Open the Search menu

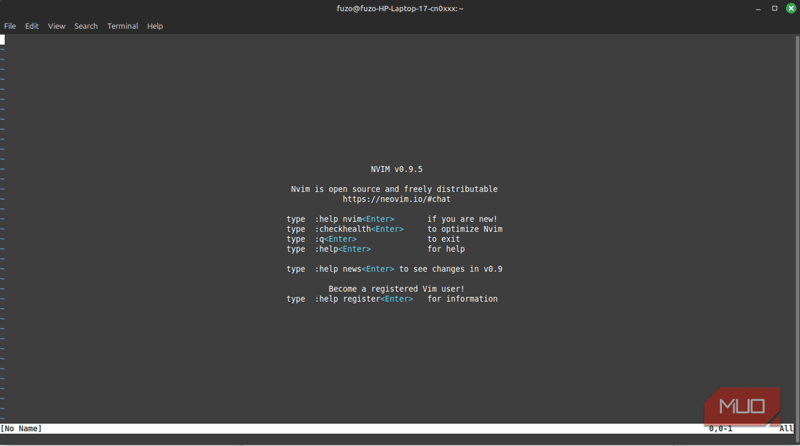coord(86,26)
